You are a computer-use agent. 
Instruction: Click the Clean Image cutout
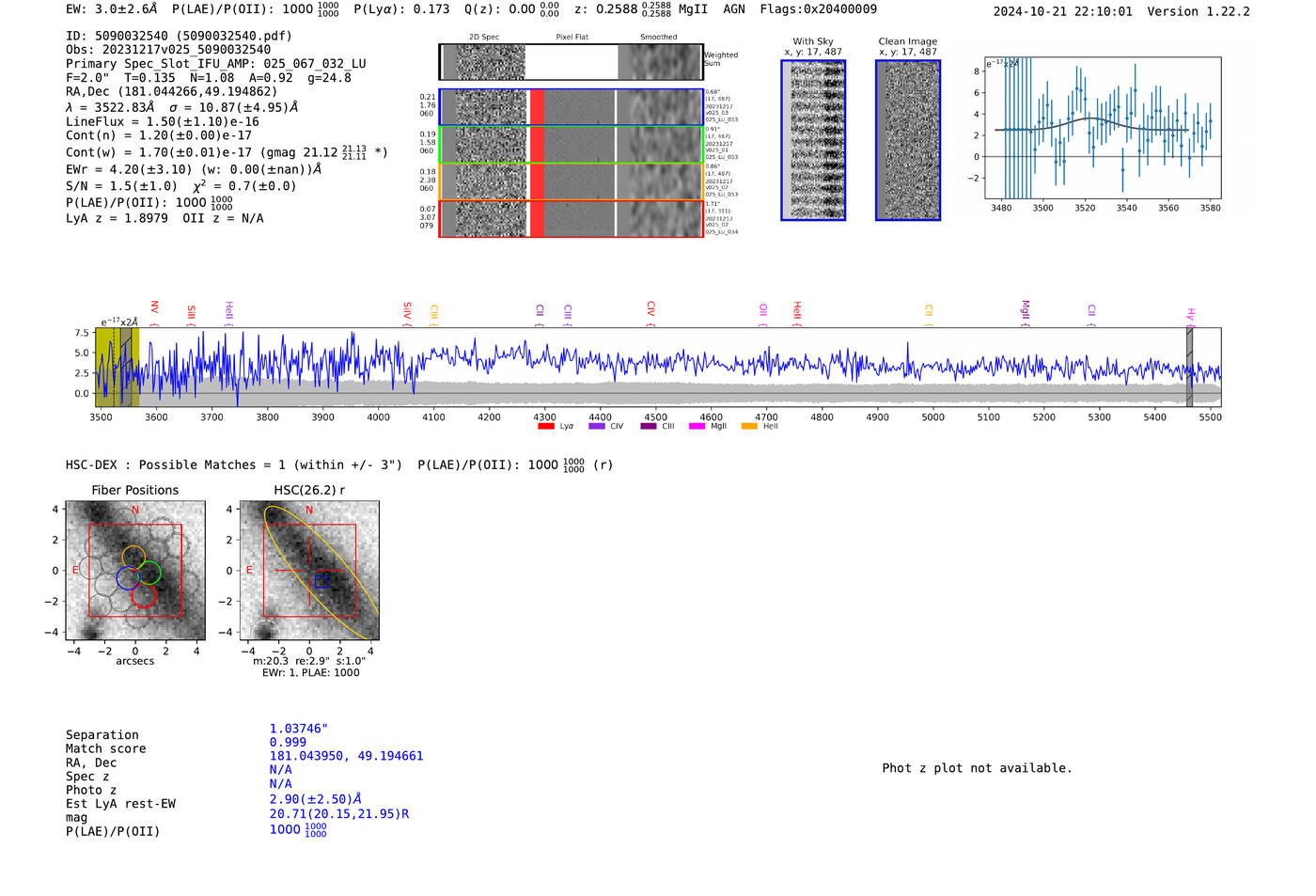pos(908,140)
